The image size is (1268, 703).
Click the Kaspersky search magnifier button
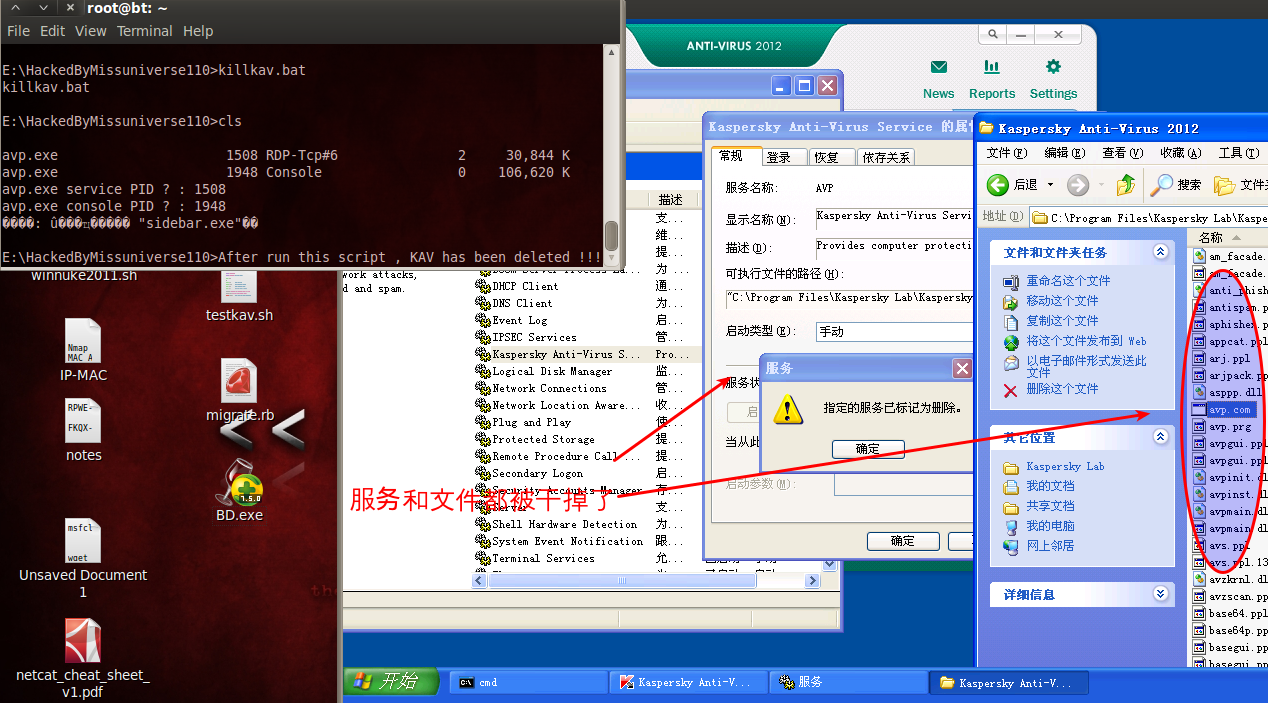(993, 35)
